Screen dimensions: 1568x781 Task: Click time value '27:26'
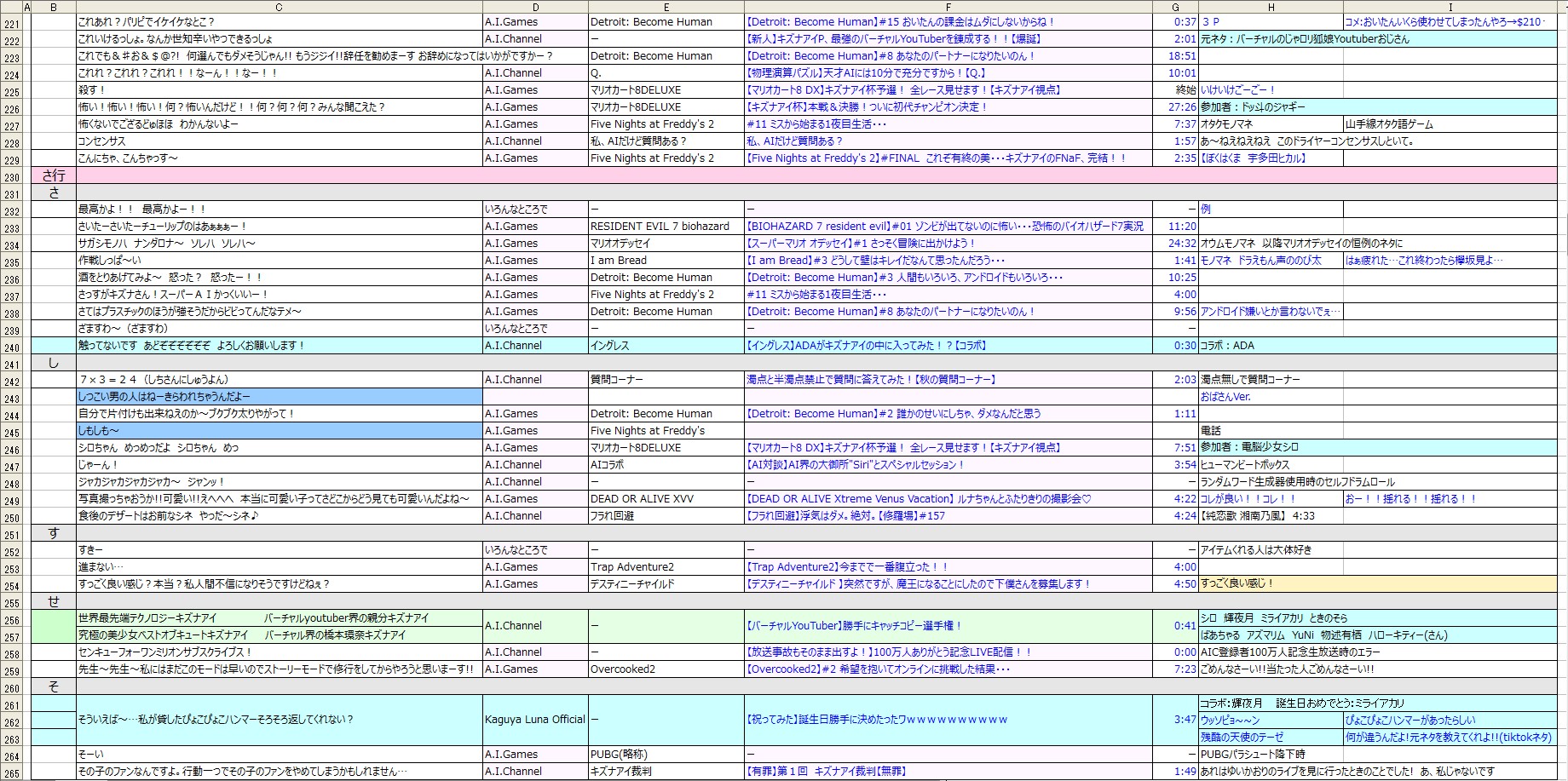(1182, 107)
